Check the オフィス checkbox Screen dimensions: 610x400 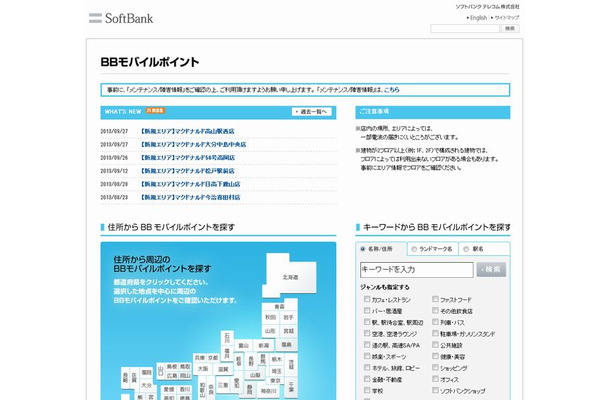point(435,379)
